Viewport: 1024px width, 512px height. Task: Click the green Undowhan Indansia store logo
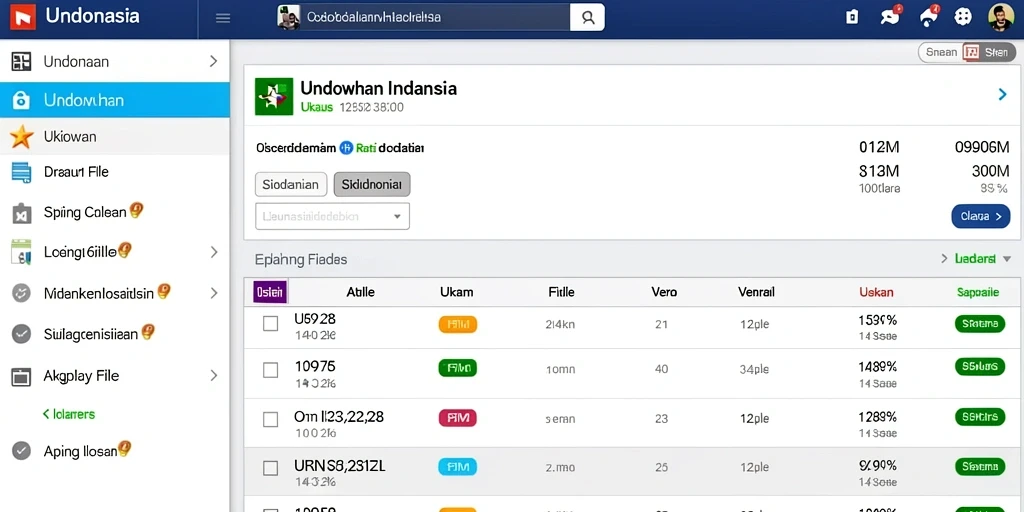coord(274,97)
